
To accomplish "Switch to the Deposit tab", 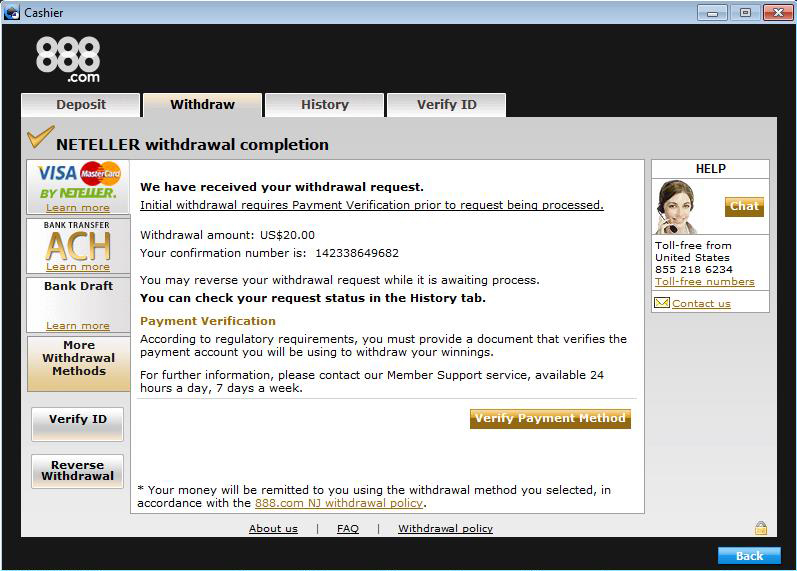I will tap(81, 105).
